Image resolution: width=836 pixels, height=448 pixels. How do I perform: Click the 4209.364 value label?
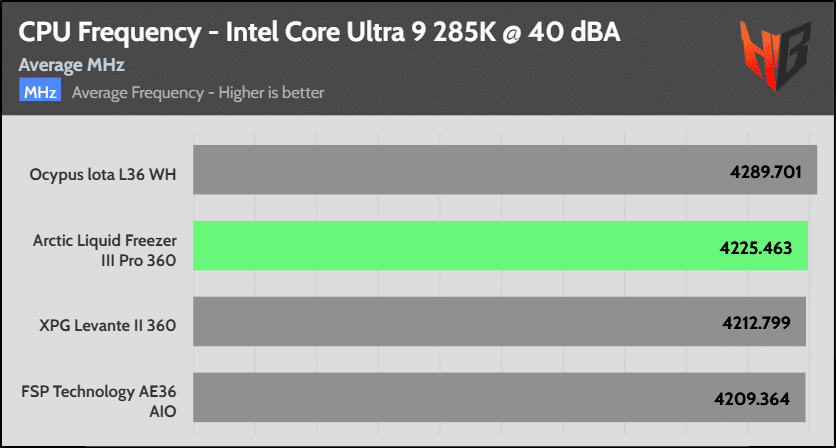point(753,399)
